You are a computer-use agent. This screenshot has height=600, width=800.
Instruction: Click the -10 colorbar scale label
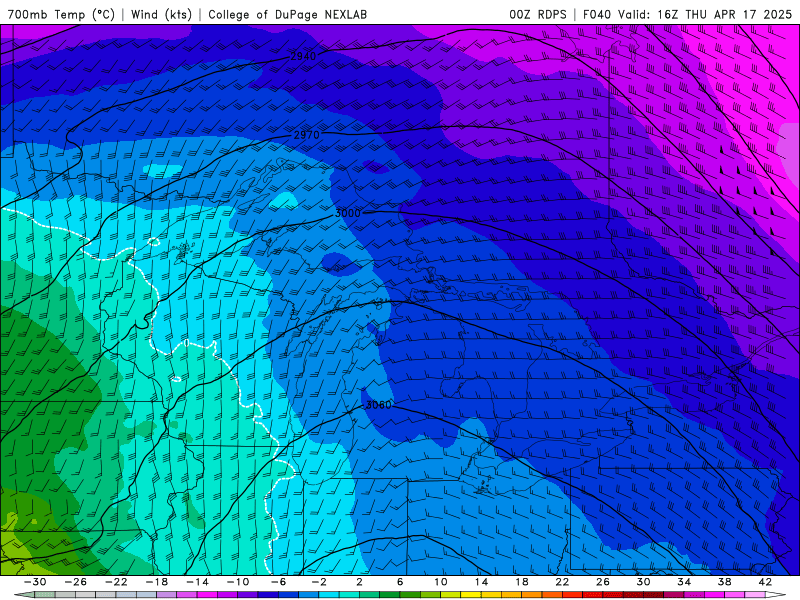pyautogui.click(x=238, y=582)
